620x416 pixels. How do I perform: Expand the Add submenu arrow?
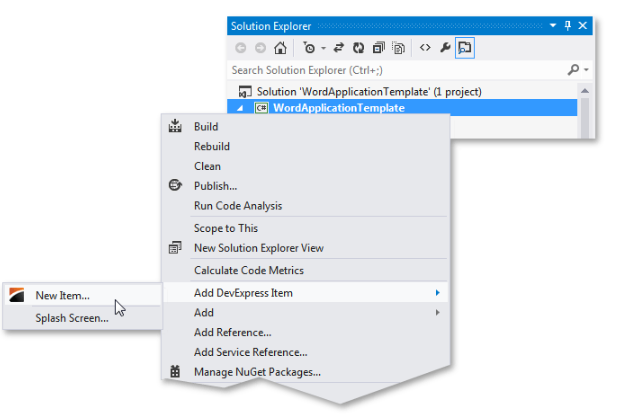(437, 312)
